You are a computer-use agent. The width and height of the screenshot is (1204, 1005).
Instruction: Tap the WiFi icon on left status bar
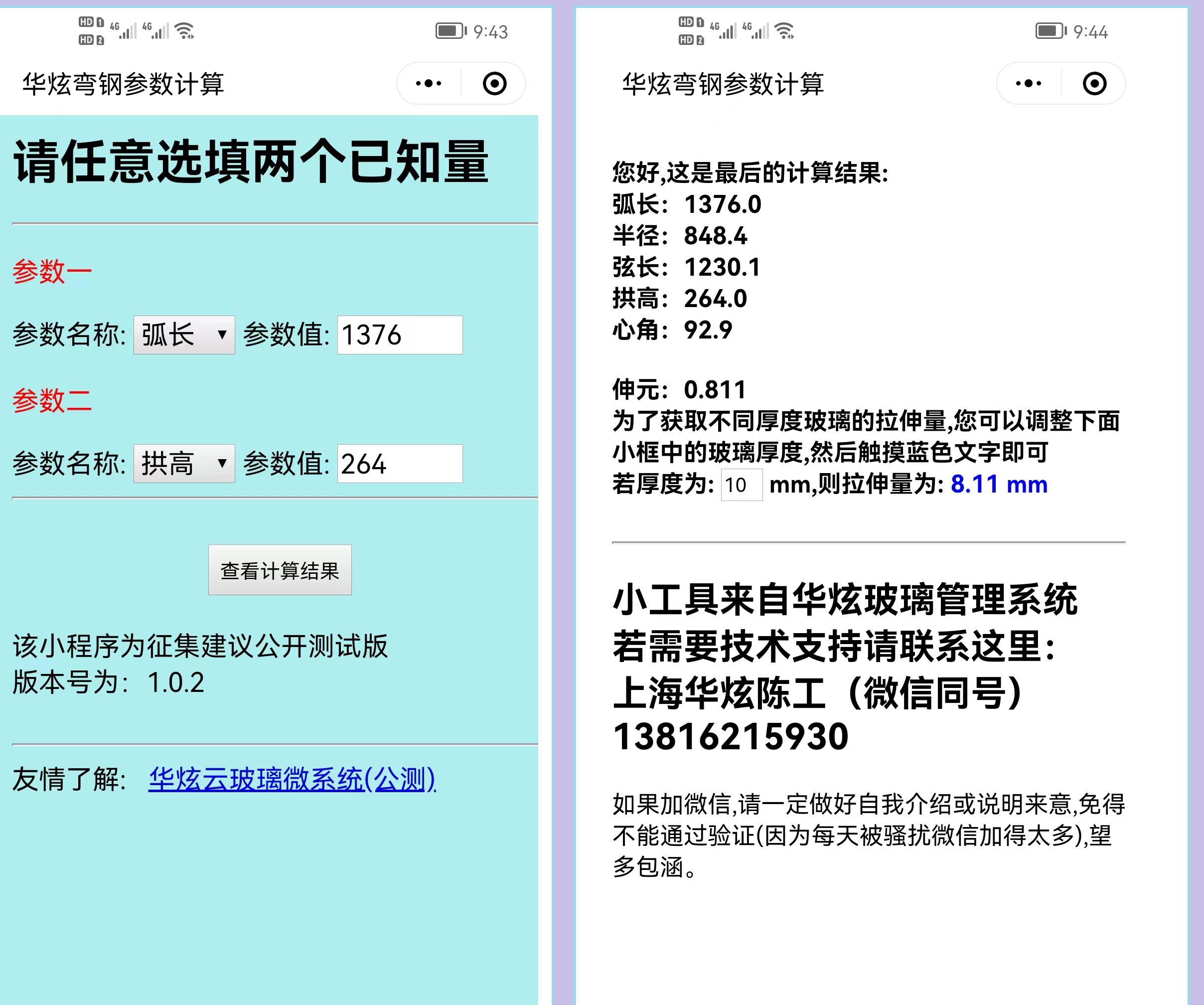pyautogui.click(x=184, y=30)
